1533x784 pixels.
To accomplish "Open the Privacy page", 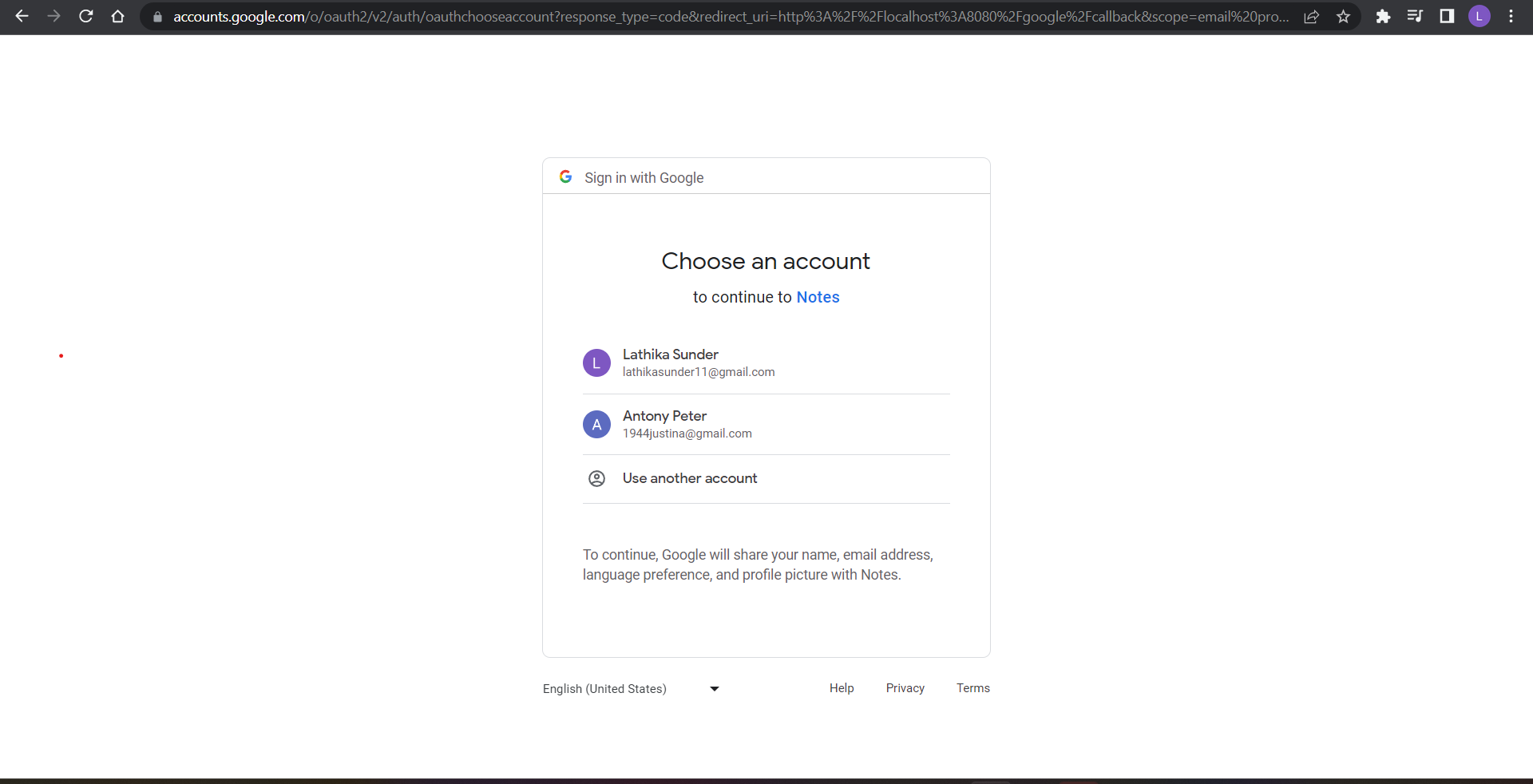I will click(x=905, y=687).
